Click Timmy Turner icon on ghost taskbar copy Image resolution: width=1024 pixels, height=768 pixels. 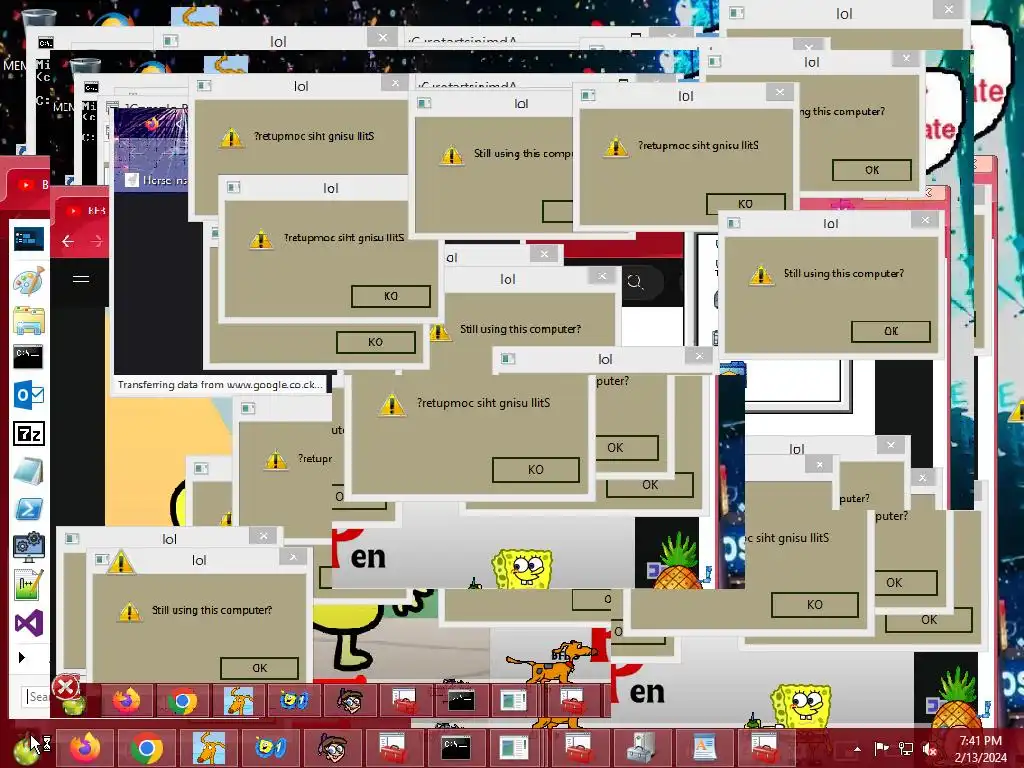351,701
